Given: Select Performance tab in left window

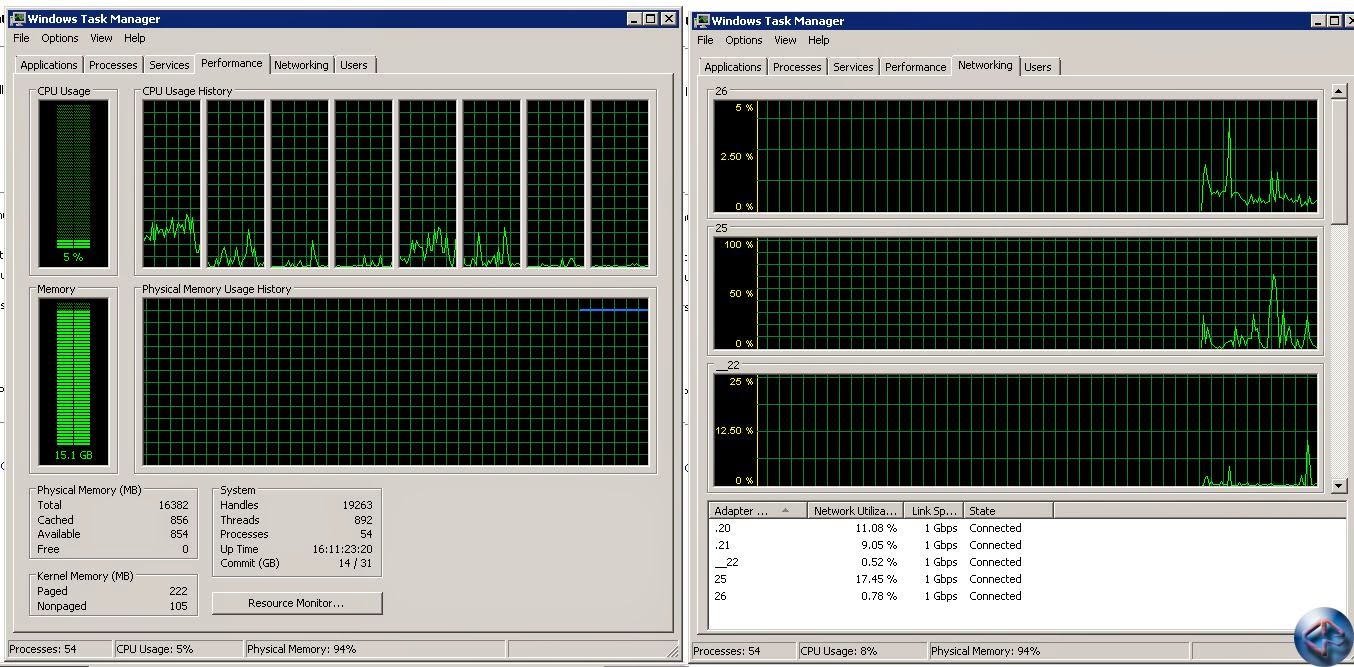Looking at the screenshot, I should tap(232, 63).
